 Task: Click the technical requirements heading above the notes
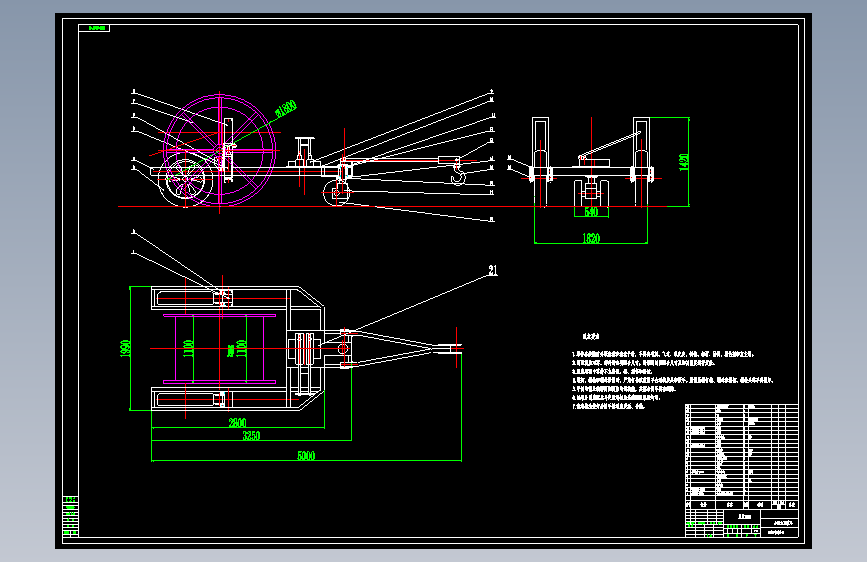591,336
